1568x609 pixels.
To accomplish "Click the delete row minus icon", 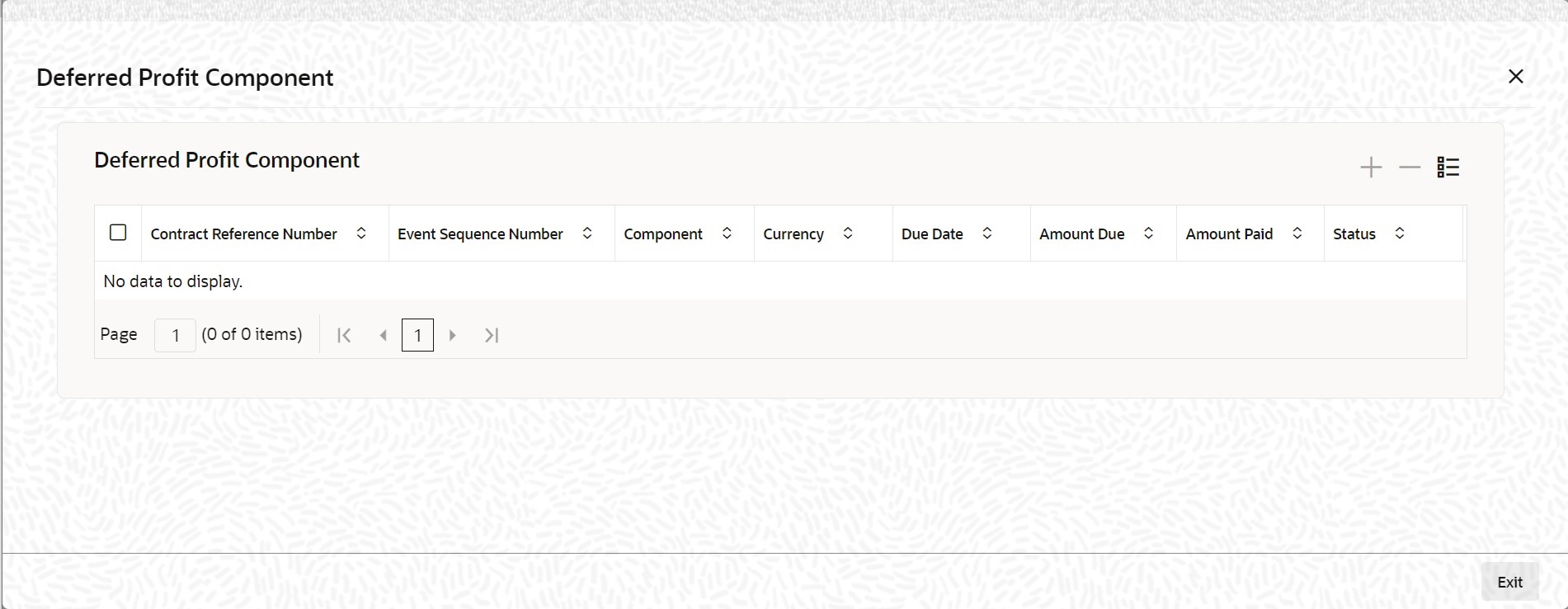I will 1410,168.
